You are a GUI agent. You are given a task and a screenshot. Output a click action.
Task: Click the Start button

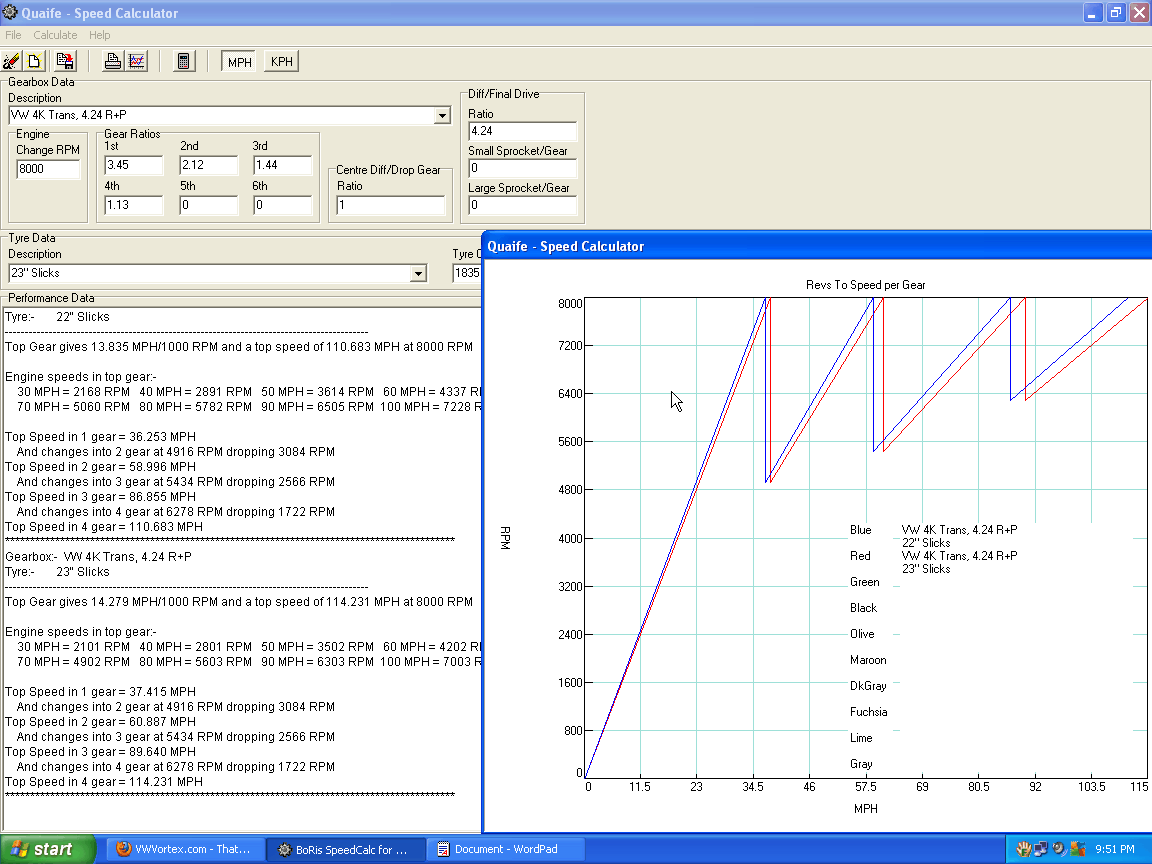point(48,849)
